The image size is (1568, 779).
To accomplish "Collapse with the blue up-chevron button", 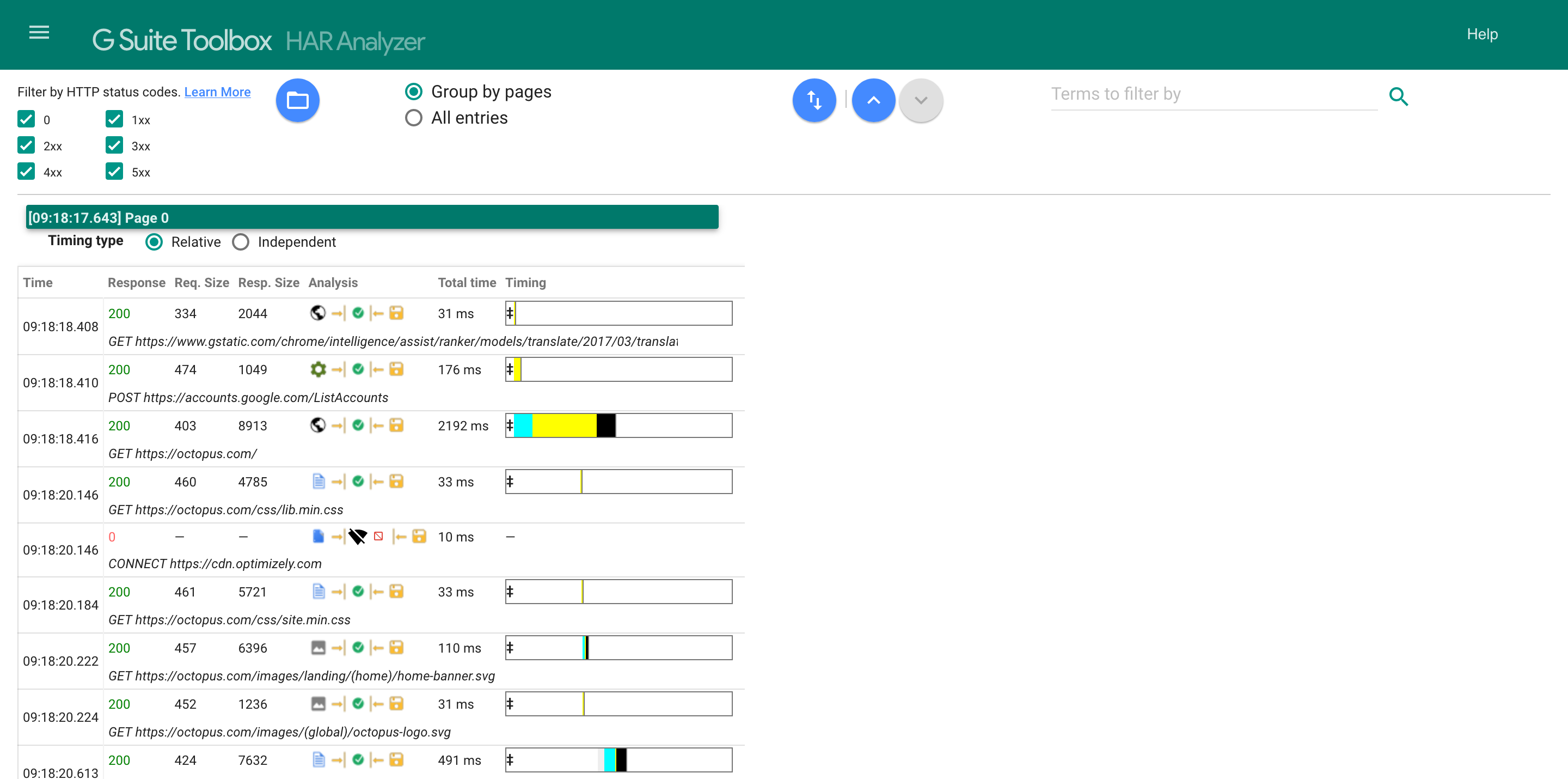I will tap(873, 100).
